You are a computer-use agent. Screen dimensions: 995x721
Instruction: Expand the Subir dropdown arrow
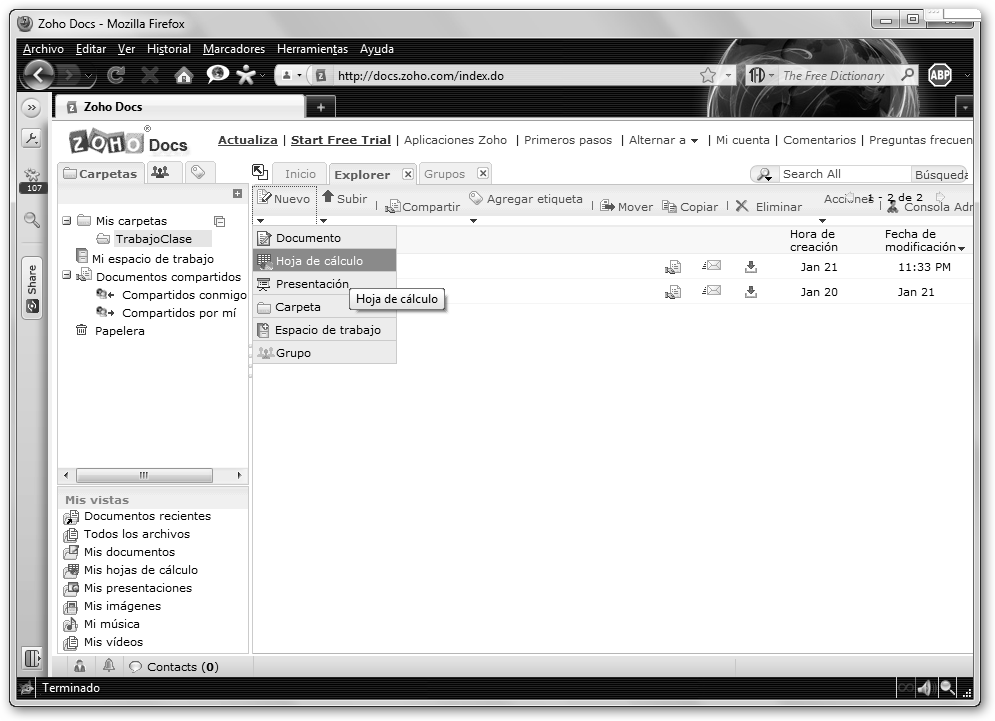point(324,220)
